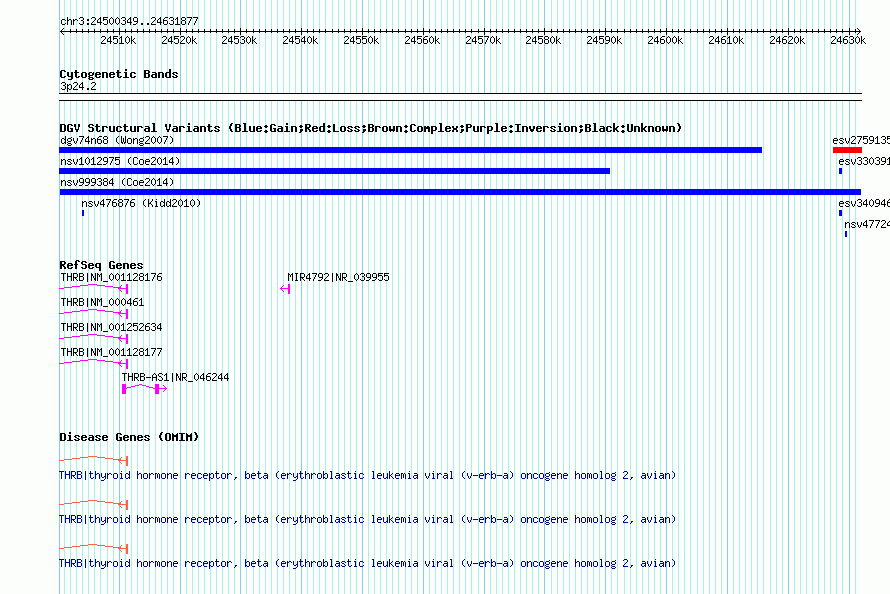Click the 3p24.2 band label
Screen dimensions: 890x594
[78, 86]
